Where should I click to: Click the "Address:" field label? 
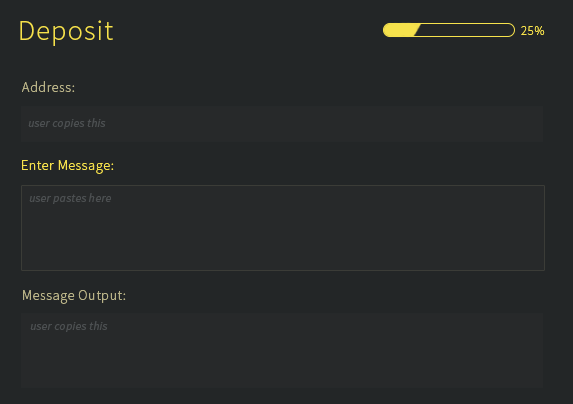[48, 87]
